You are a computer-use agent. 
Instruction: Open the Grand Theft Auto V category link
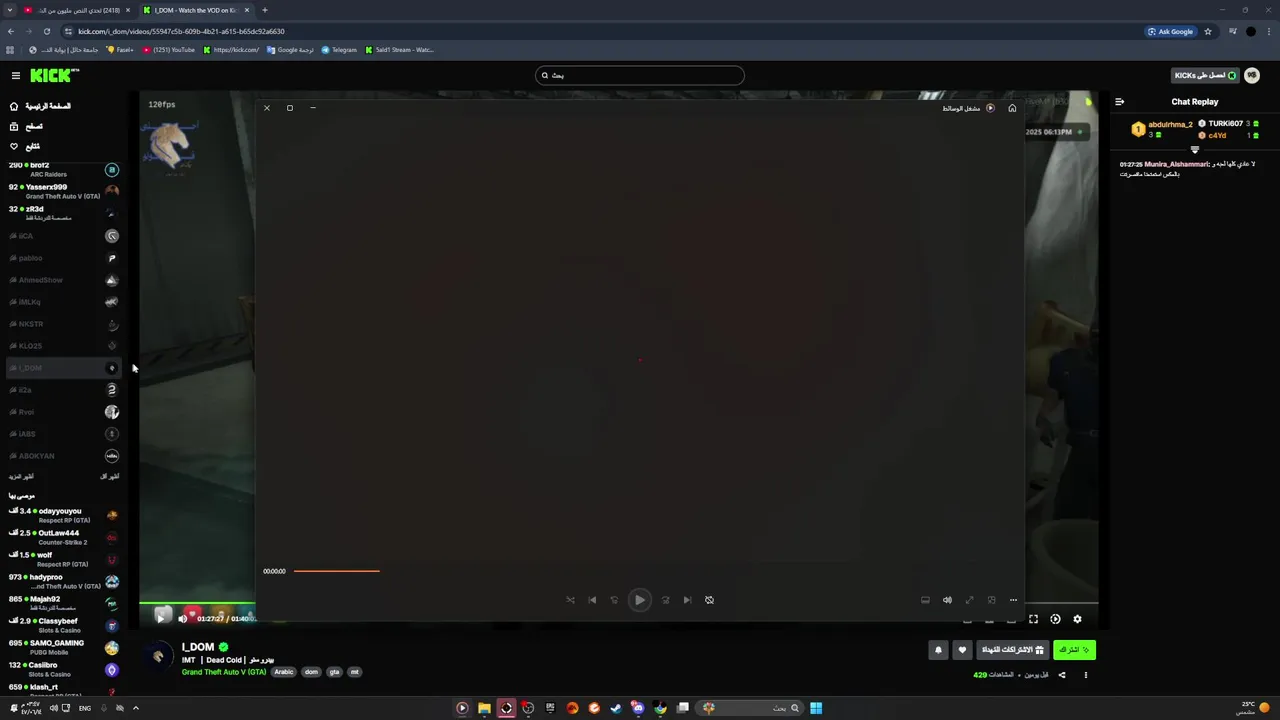224,672
